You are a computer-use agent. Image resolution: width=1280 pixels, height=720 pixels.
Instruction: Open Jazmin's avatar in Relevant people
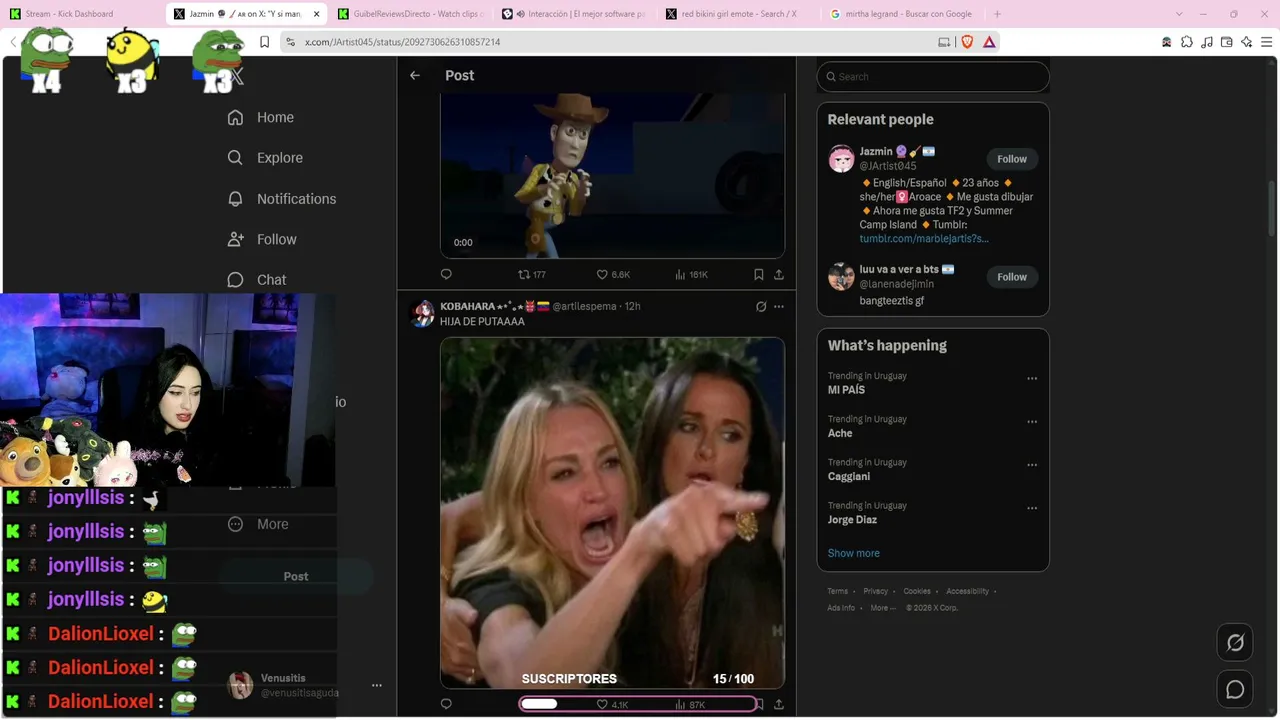841,159
